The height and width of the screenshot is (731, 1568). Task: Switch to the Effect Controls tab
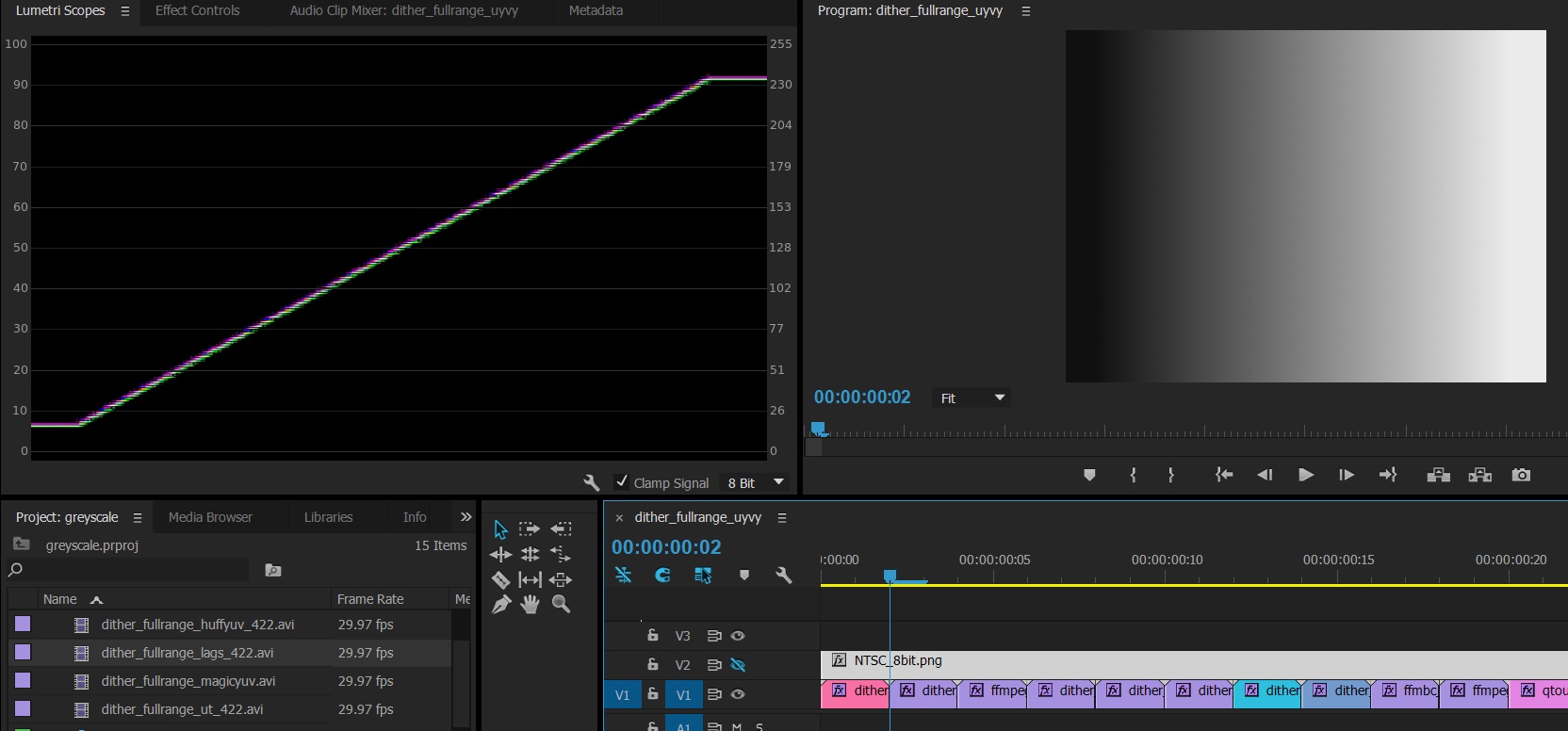(x=198, y=10)
